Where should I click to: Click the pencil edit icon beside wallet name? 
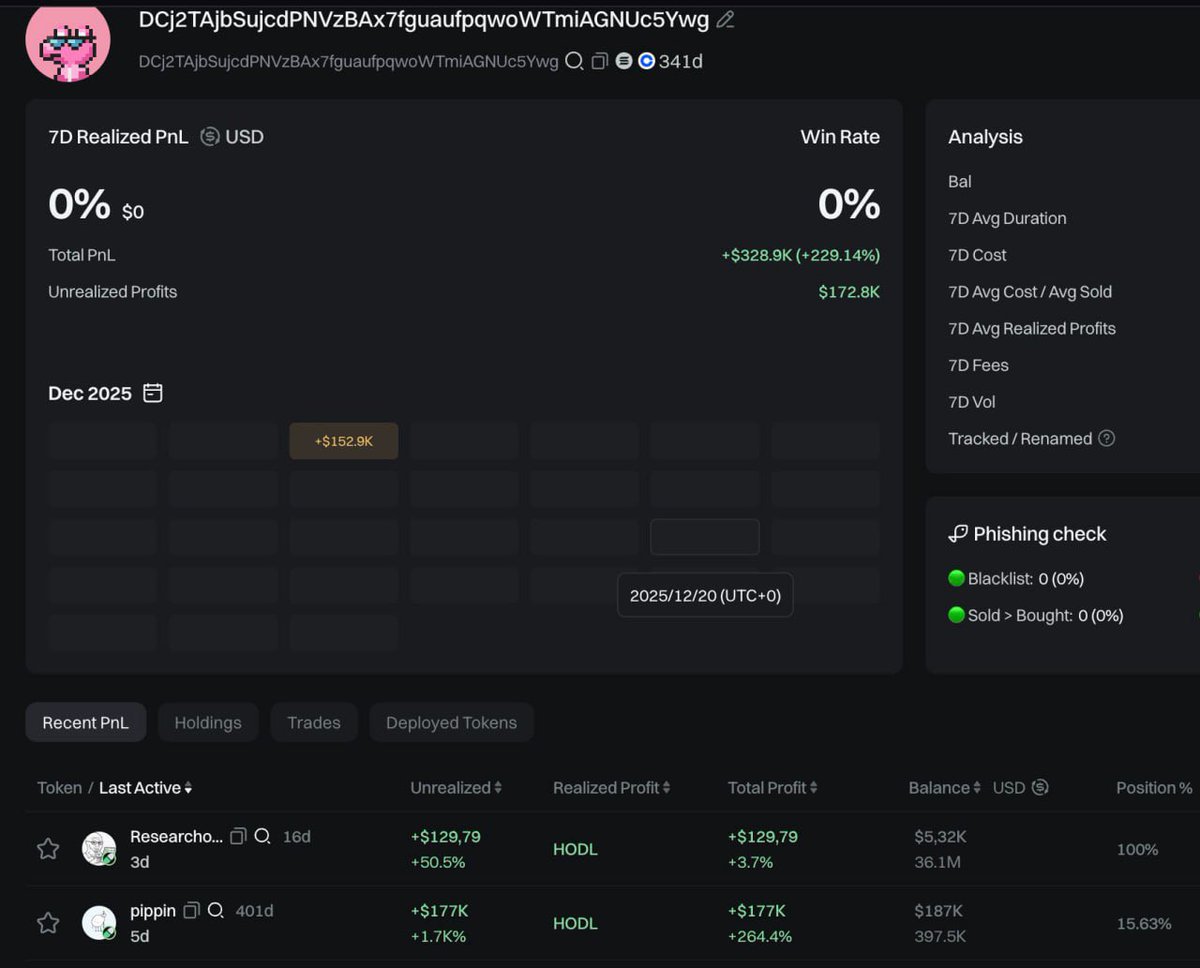pyautogui.click(x=725, y=19)
